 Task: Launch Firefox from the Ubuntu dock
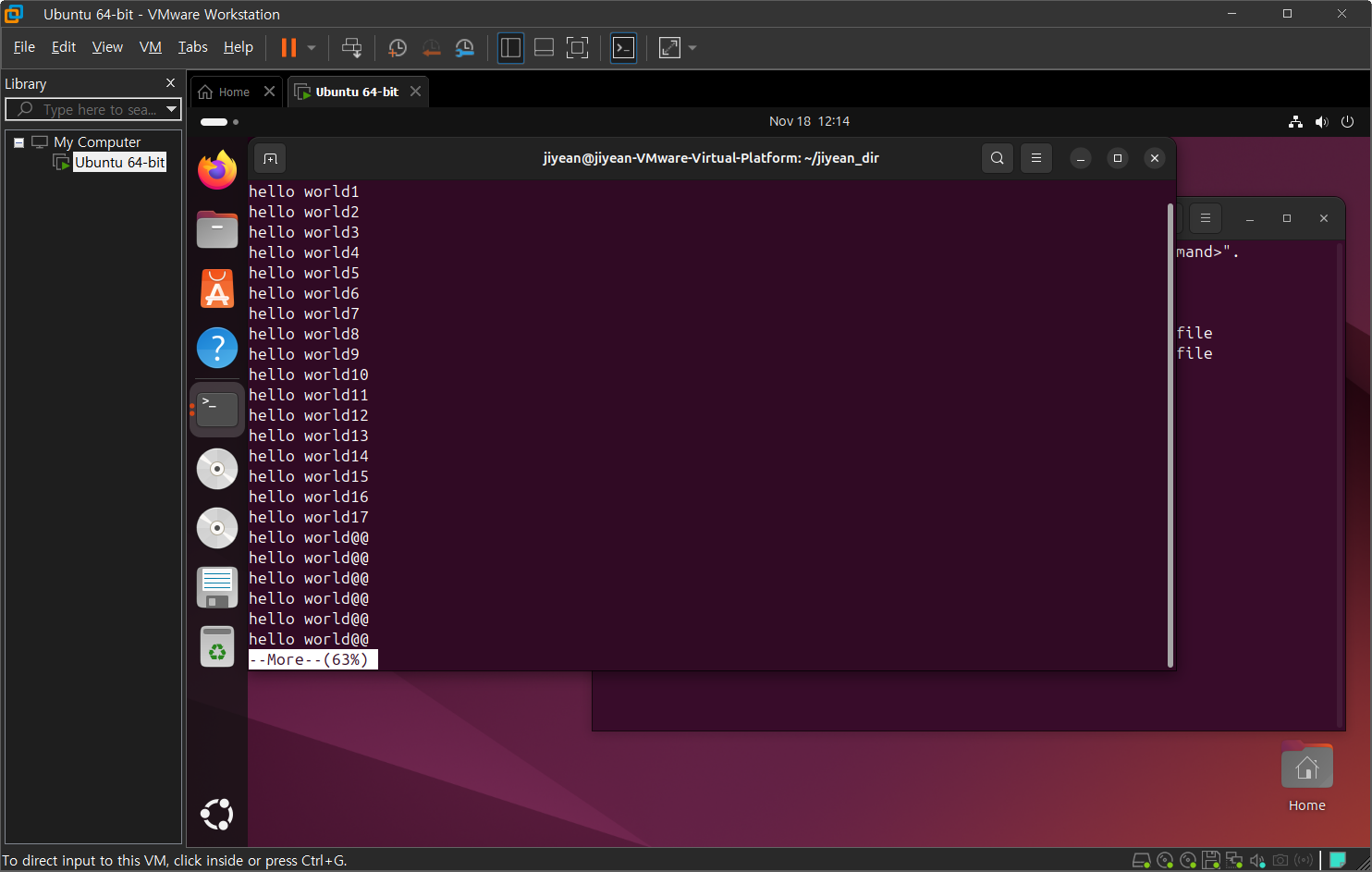[217, 170]
